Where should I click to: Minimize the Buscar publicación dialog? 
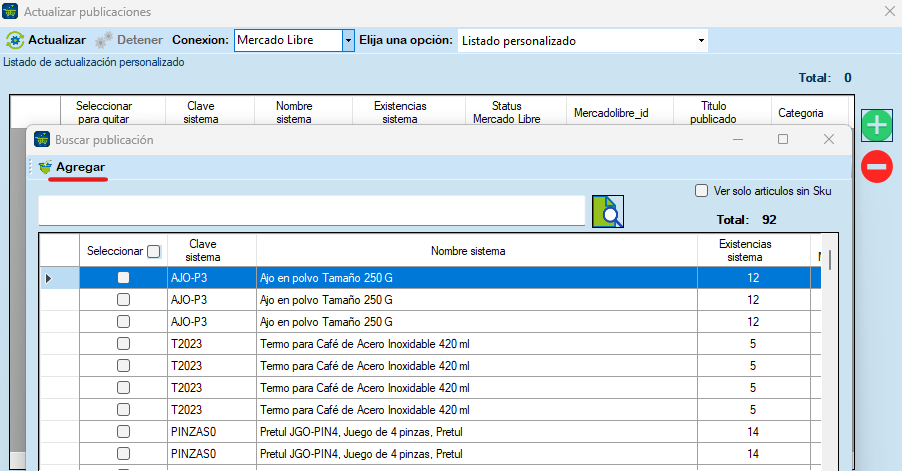pos(738,140)
